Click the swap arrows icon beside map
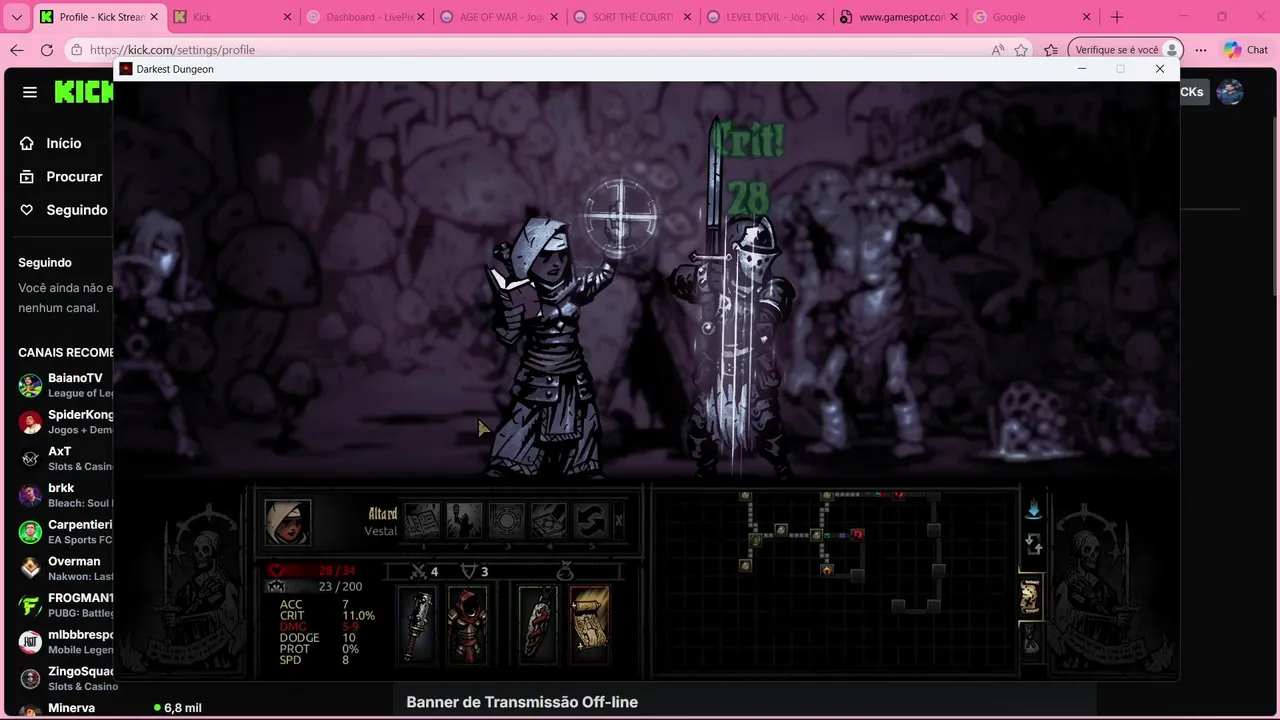The height and width of the screenshot is (720, 1280). [1034, 545]
